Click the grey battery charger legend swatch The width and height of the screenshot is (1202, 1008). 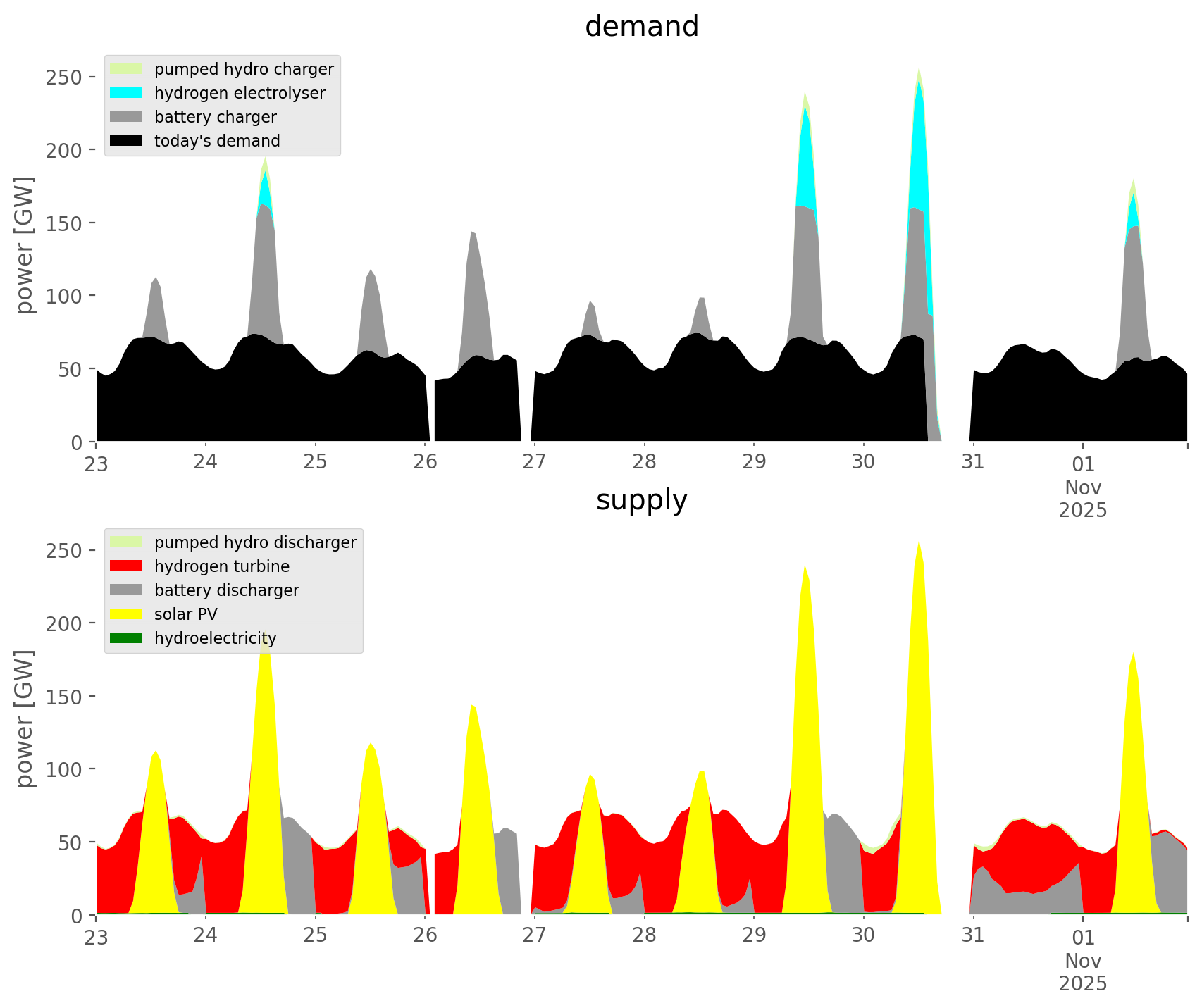[x=126, y=117]
